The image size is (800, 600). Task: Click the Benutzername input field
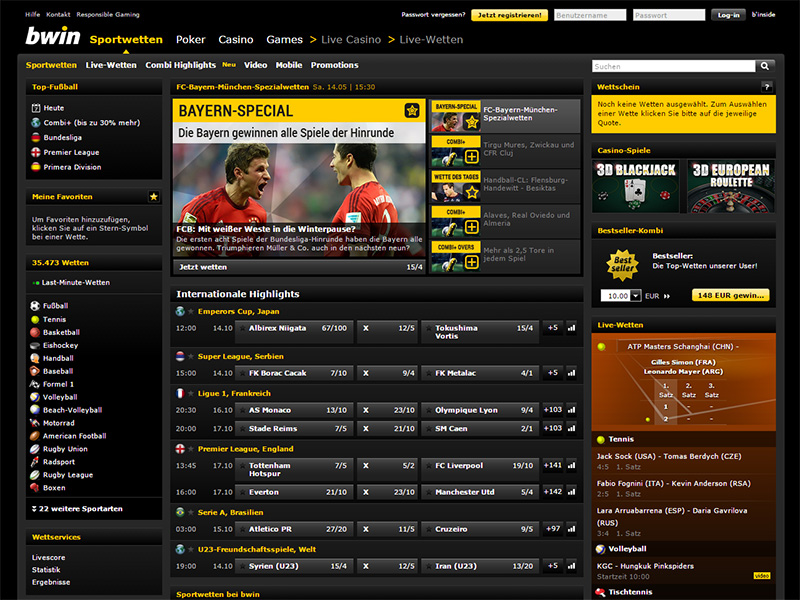click(x=590, y=15)
